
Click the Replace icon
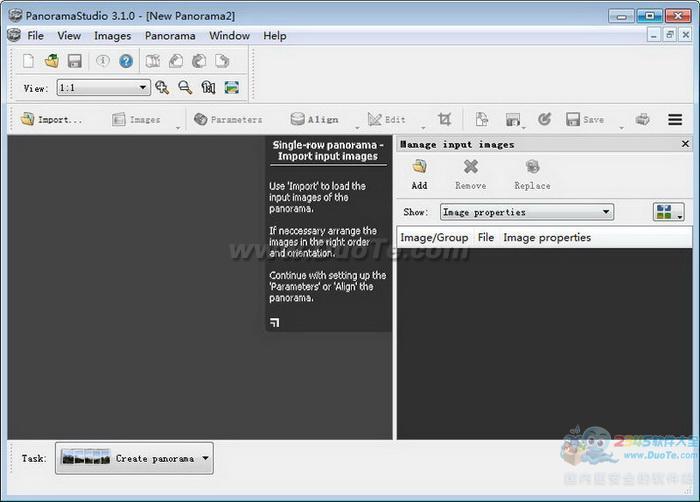point(532,167)
